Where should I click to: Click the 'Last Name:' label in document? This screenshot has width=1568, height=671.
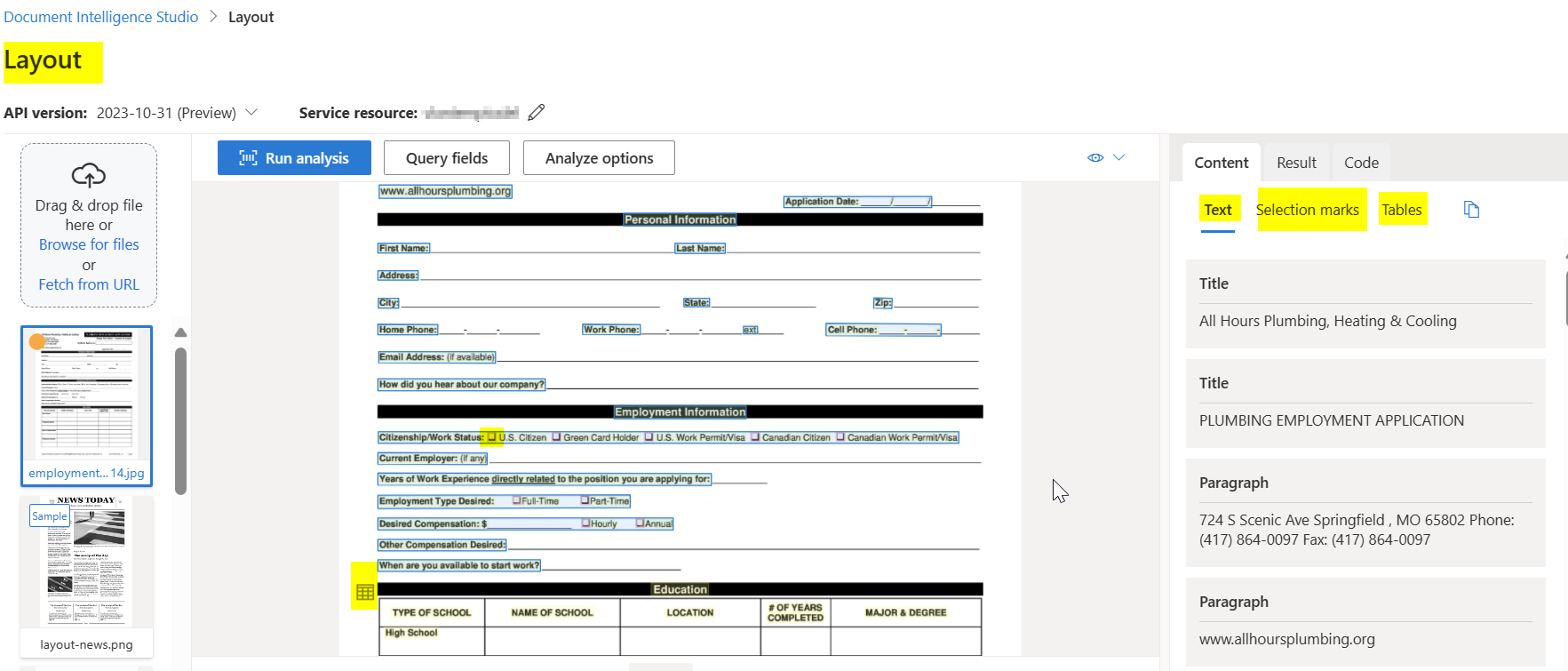point(700,248)
